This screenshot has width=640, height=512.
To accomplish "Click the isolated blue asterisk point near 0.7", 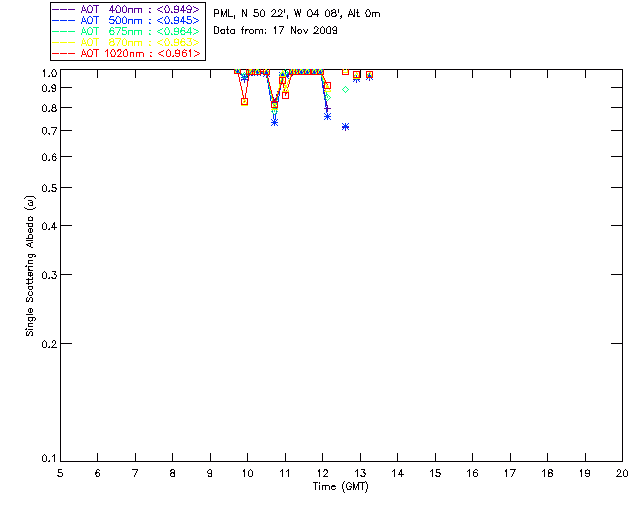I will [345, 127].
